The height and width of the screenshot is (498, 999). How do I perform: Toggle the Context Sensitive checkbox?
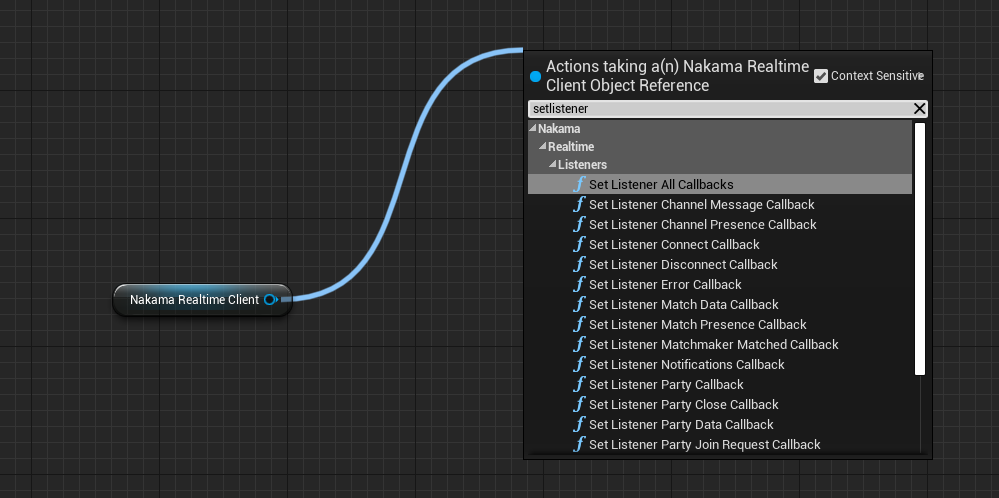pyautogui.click(x=821, y=76)
